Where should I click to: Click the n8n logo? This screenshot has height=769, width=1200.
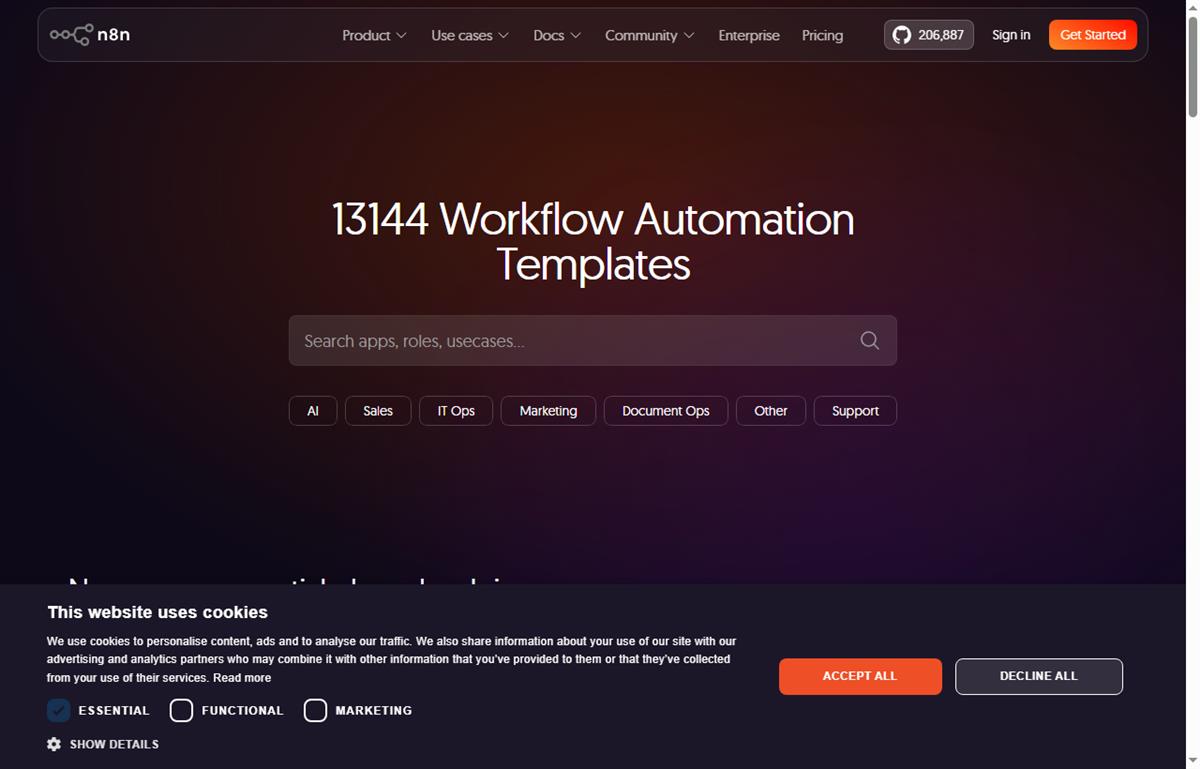[90, 35]
